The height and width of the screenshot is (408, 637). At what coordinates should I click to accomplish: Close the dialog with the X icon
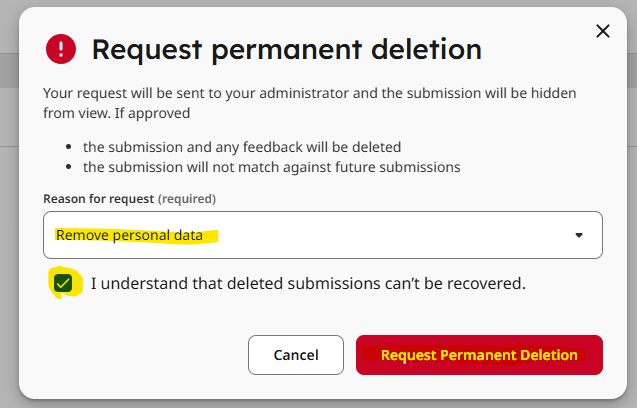click(x=602, y=32)
